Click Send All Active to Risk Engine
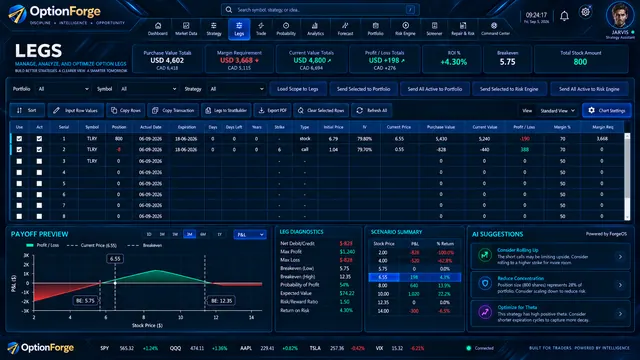 click(589, 89)
